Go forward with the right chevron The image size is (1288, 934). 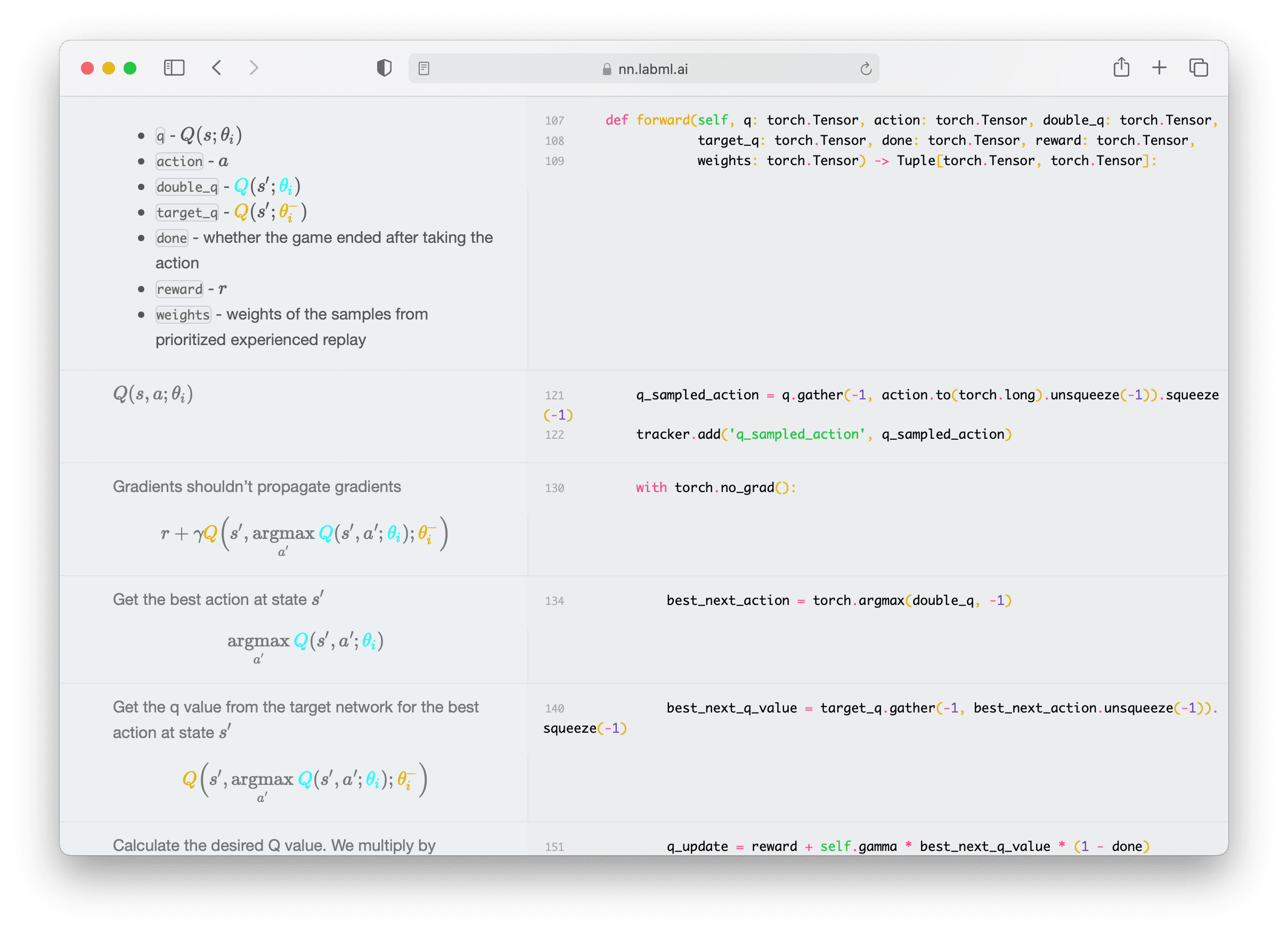click(254, 68)
